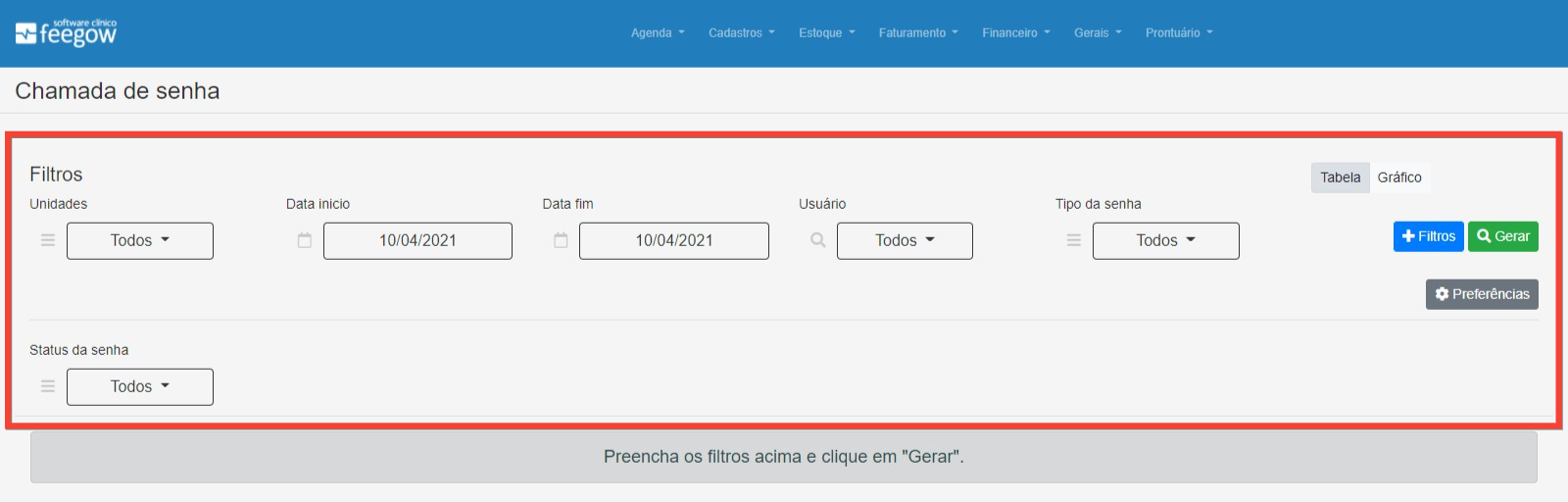Image resolution: width=1568 pixels, height=502 pixels.
Task: Expand the Status da senha dropdown
Action: point(140,386)
